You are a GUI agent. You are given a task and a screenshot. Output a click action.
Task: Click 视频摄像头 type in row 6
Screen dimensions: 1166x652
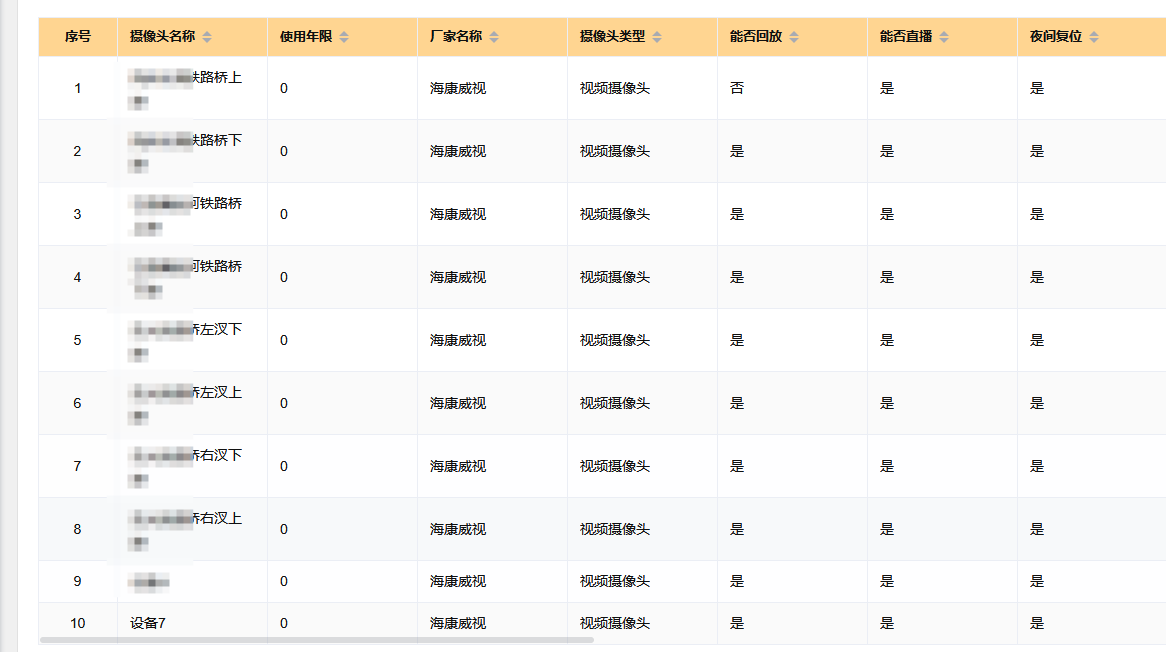615,403
